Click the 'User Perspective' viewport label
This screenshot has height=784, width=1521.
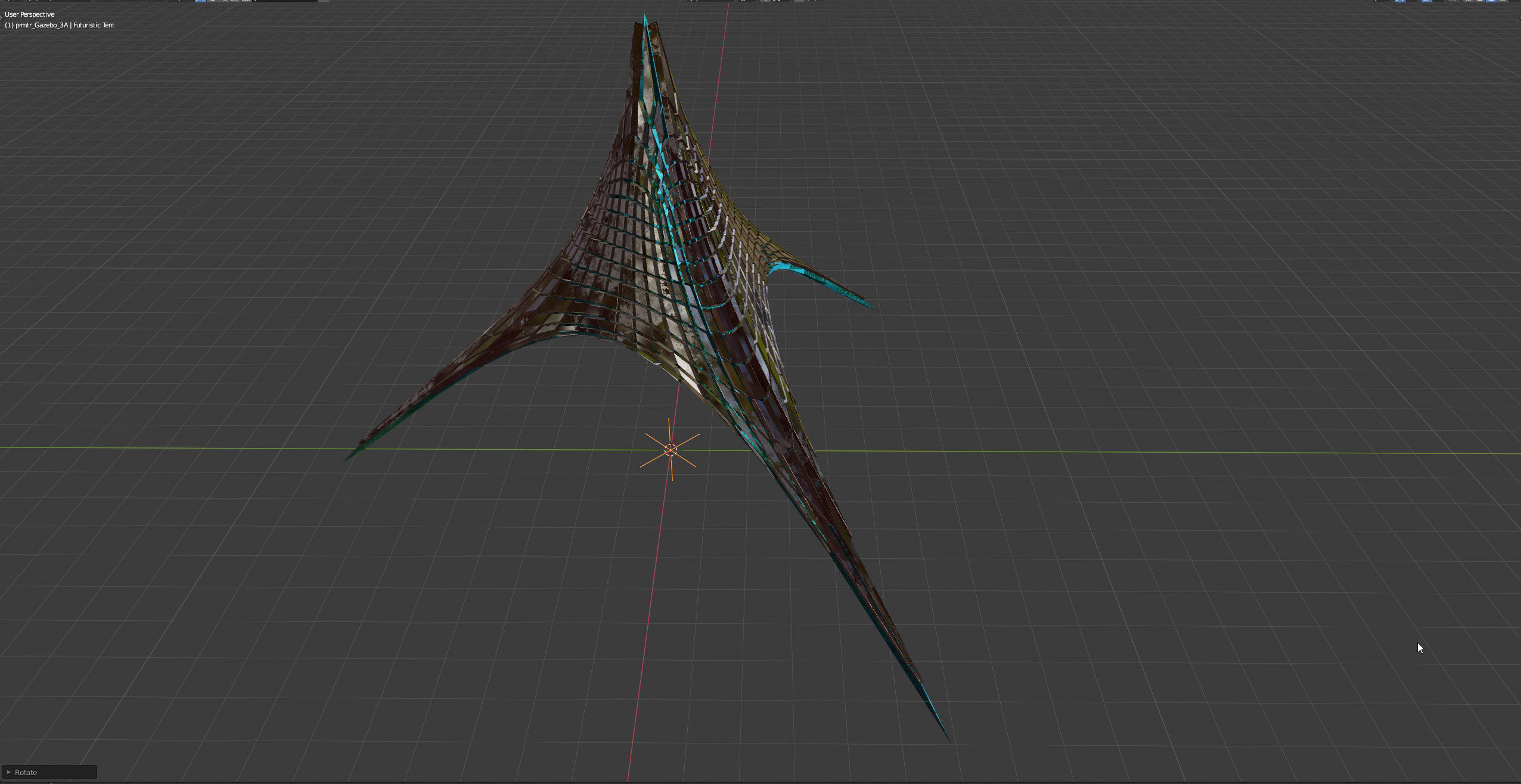tap(29, 14)
